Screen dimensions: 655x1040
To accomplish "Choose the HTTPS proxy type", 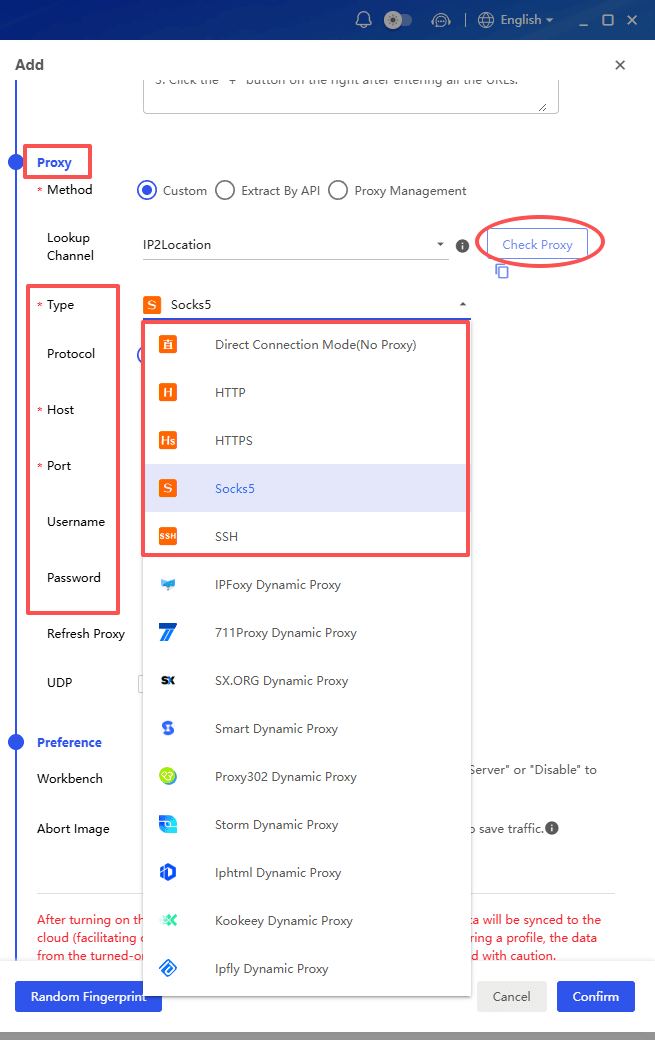I will pyautogui.click(x=307, y=440).
